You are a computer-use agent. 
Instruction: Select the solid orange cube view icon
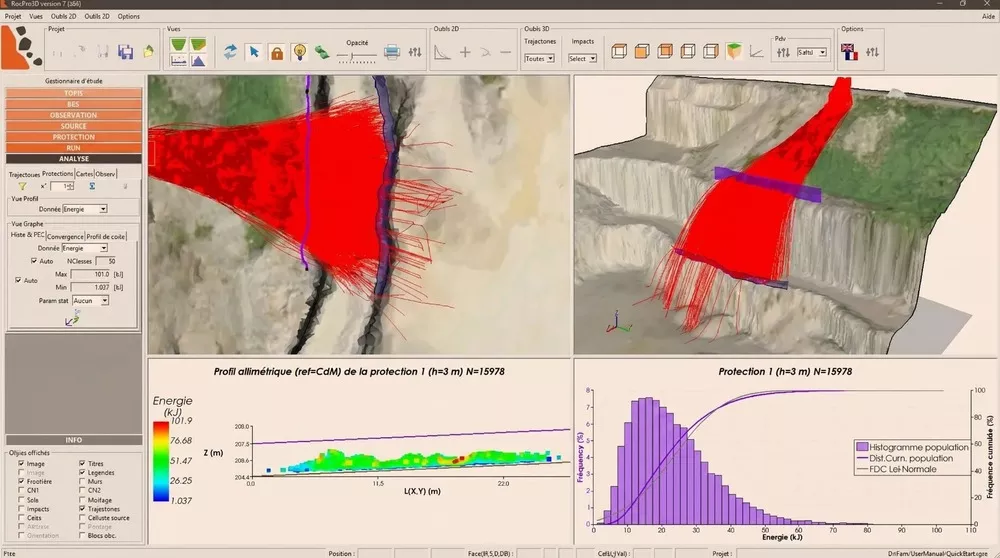642,52
